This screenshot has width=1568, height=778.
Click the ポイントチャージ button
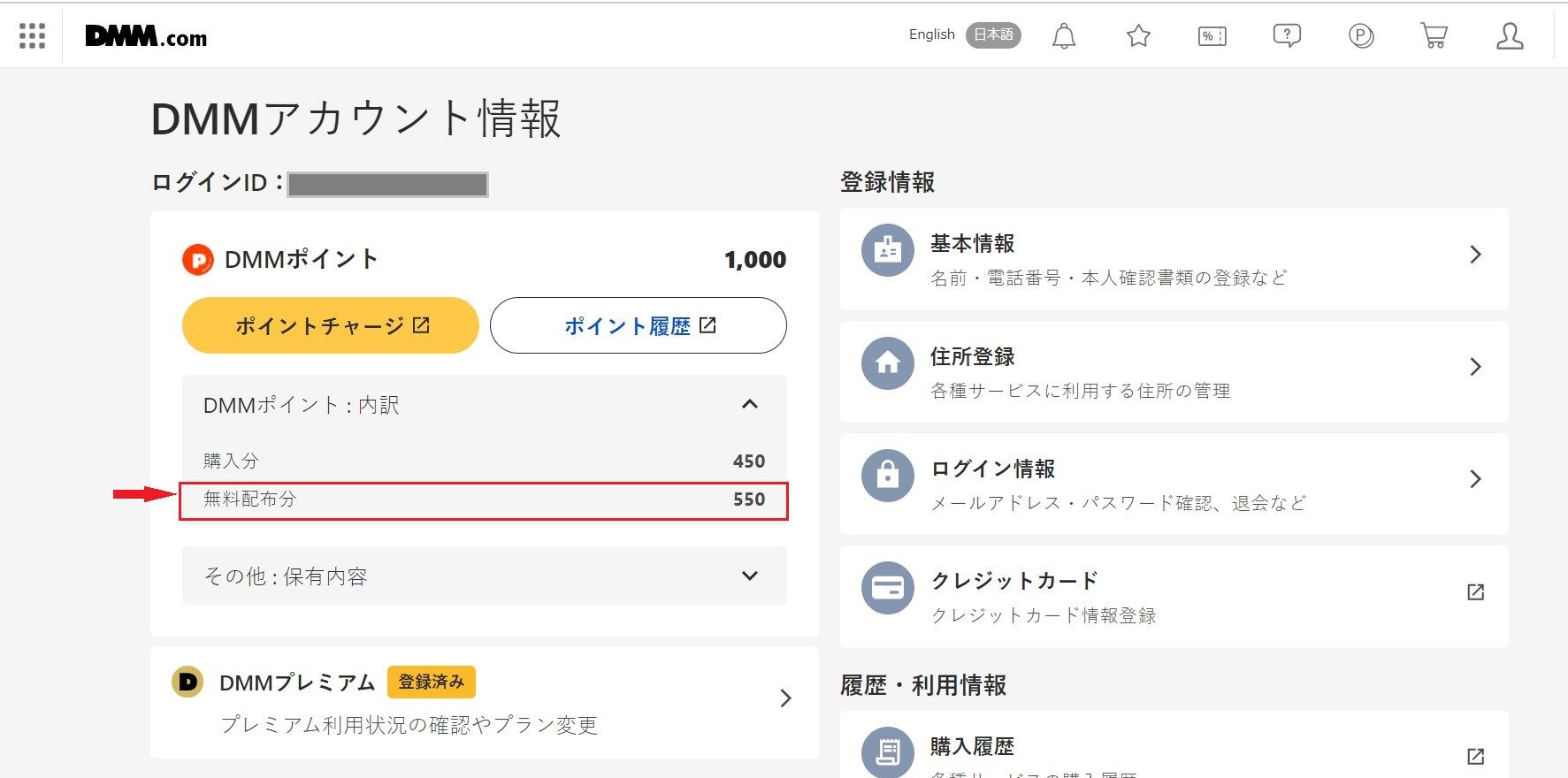point(331,325)
